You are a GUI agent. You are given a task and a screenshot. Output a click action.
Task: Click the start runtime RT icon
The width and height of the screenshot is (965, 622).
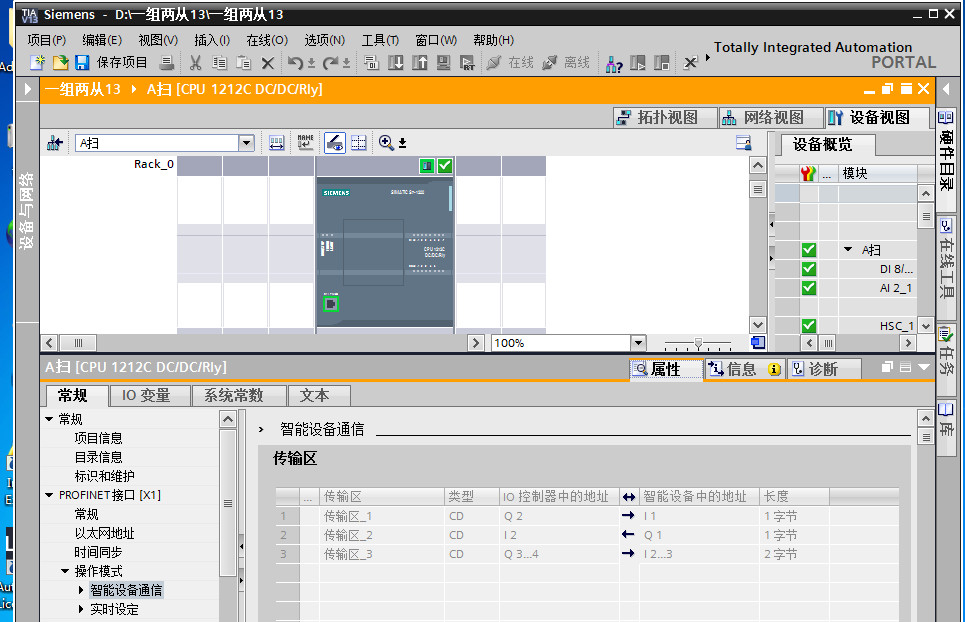(467, 62)
